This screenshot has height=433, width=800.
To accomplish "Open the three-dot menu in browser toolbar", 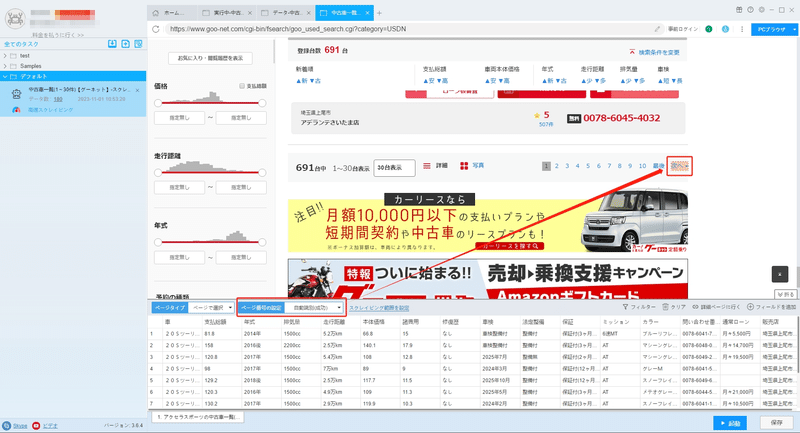I will tap(742, 29).
